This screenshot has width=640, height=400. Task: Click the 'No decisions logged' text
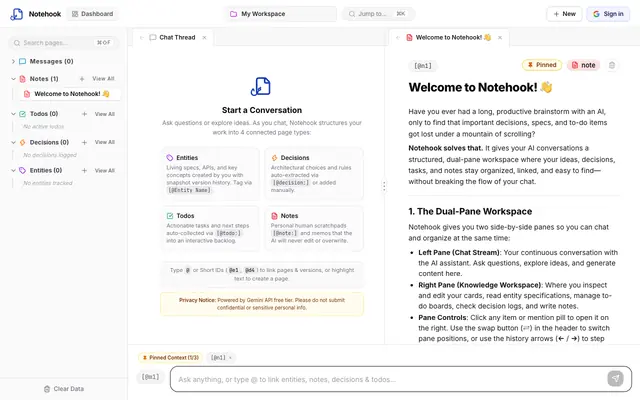point(50,155)
